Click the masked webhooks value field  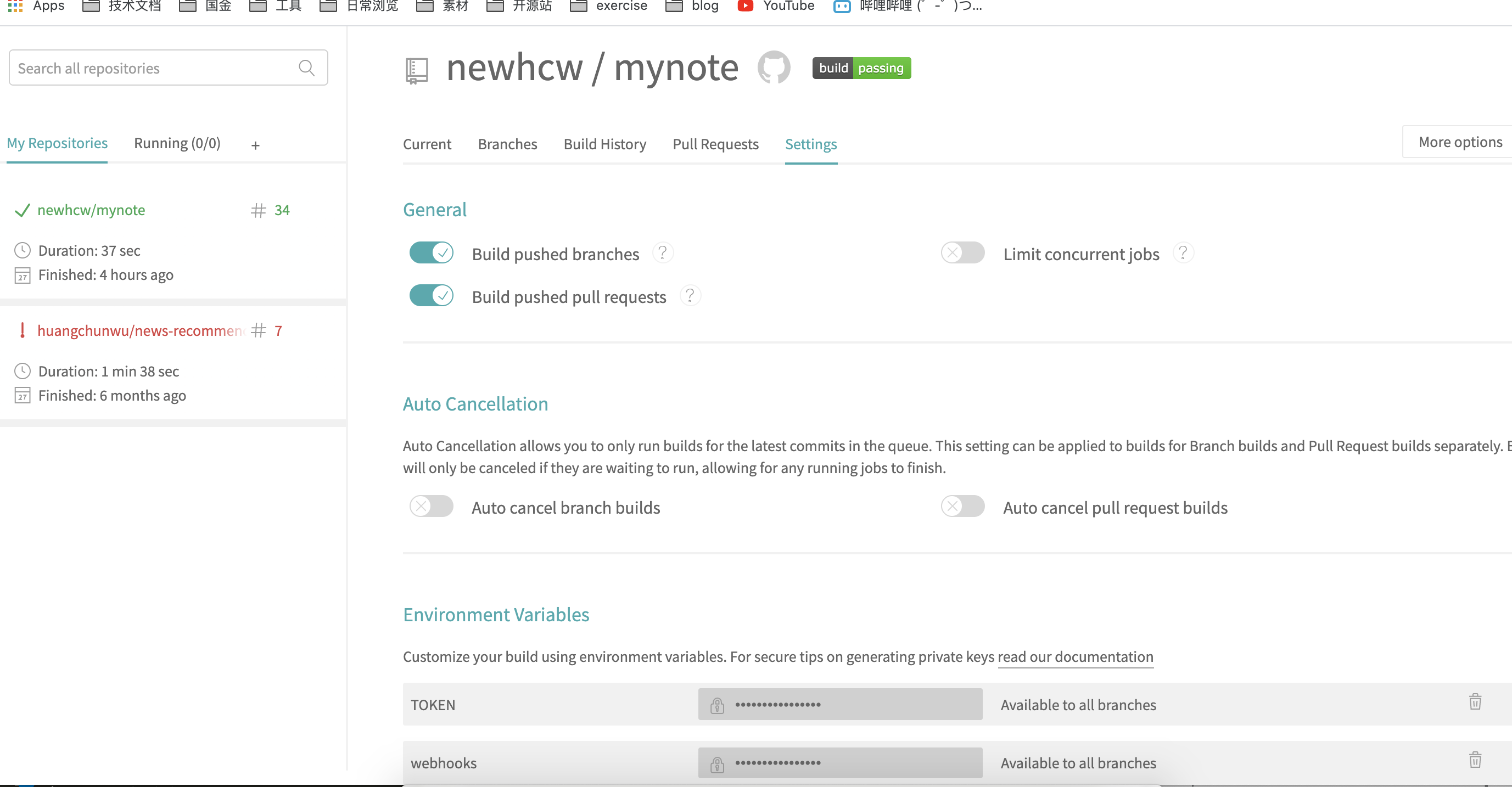click(x=840, y=763)
